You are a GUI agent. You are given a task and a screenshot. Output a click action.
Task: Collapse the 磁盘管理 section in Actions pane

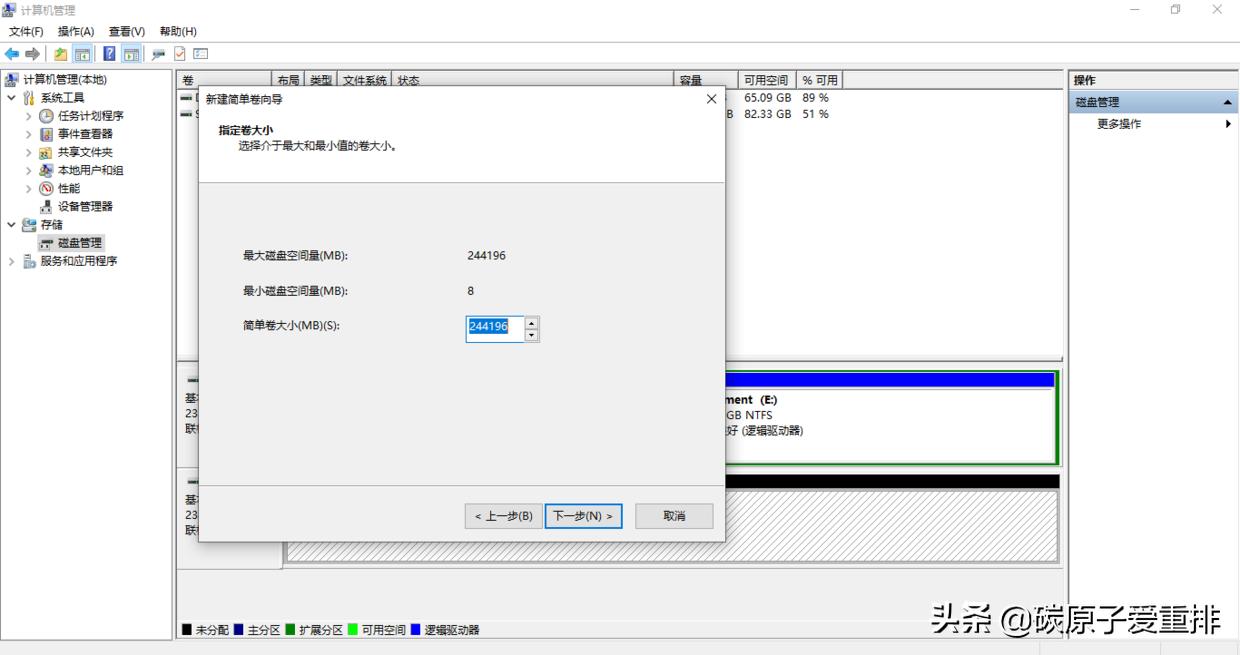1227,103
